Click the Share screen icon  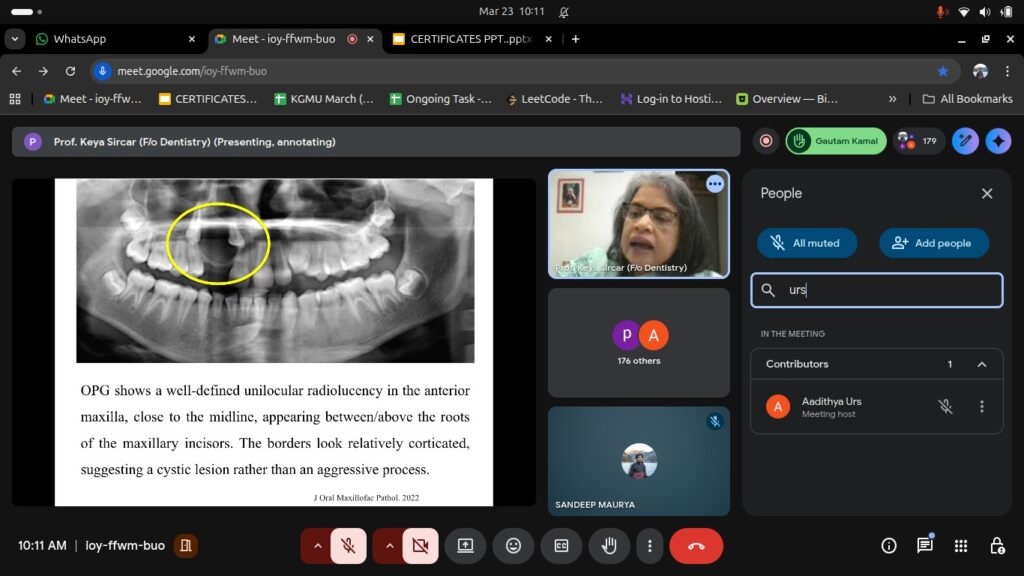(x=465, y=546)
